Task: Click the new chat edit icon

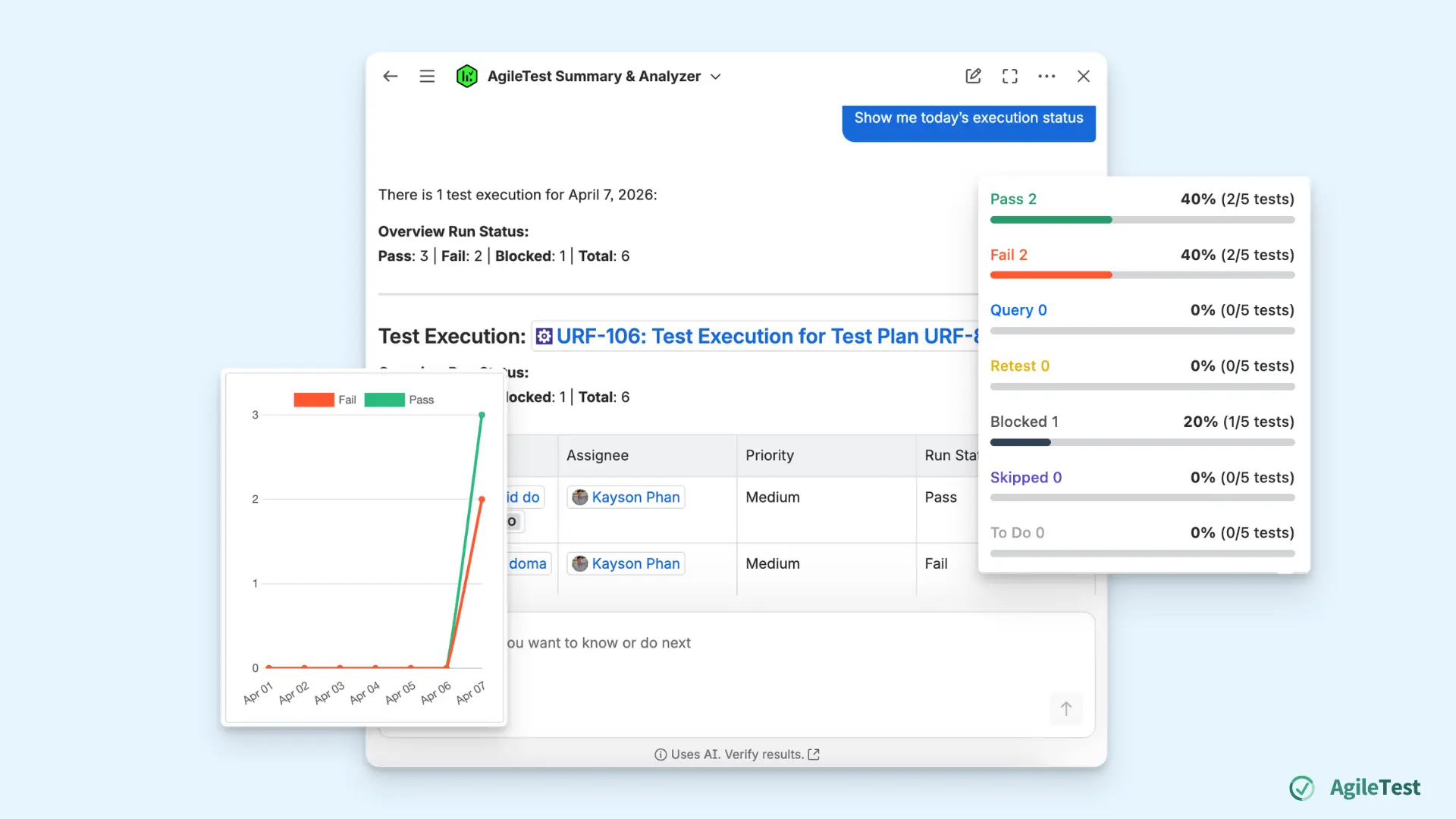Action: 973,76
